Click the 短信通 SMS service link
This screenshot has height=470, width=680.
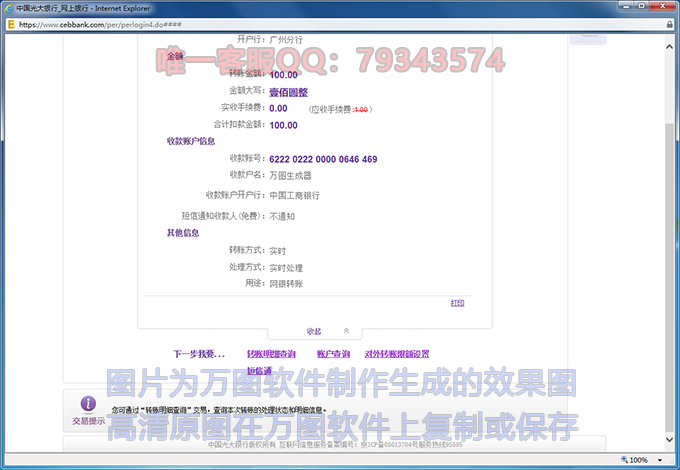tap(260, 371)
